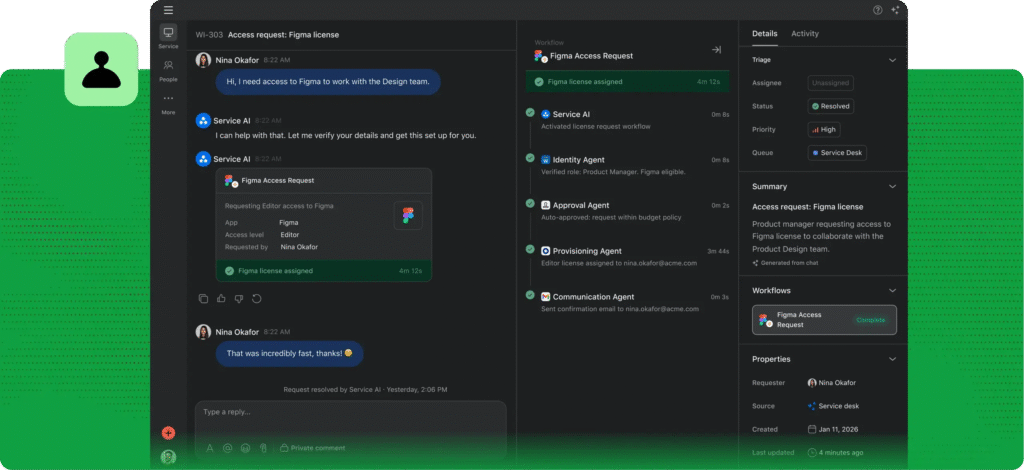Click the WI-303 ticket ID
1024x470 pixels.
209,35
